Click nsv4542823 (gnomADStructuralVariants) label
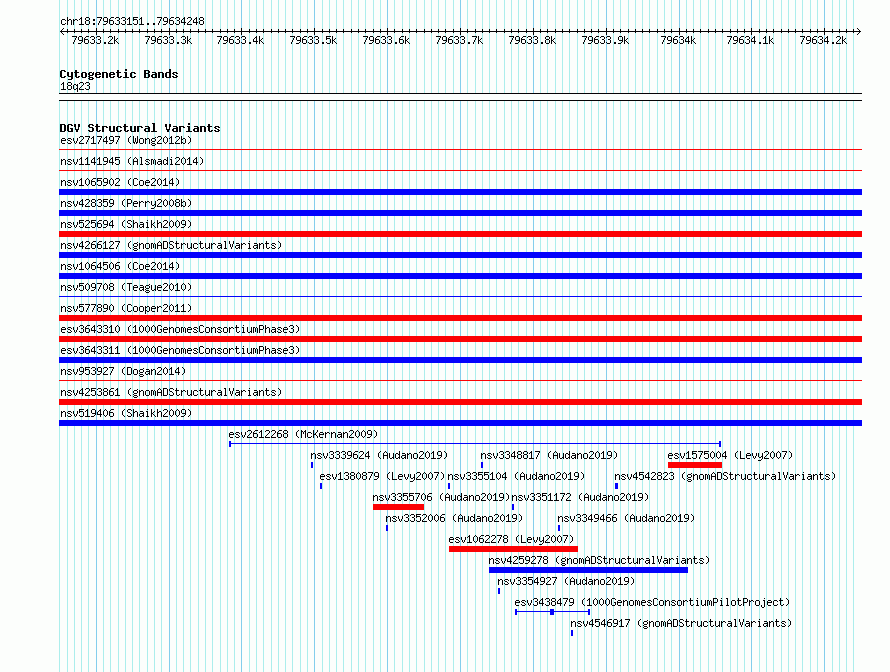The height and width of the screenshot is (672, 890). pos(725,476)
